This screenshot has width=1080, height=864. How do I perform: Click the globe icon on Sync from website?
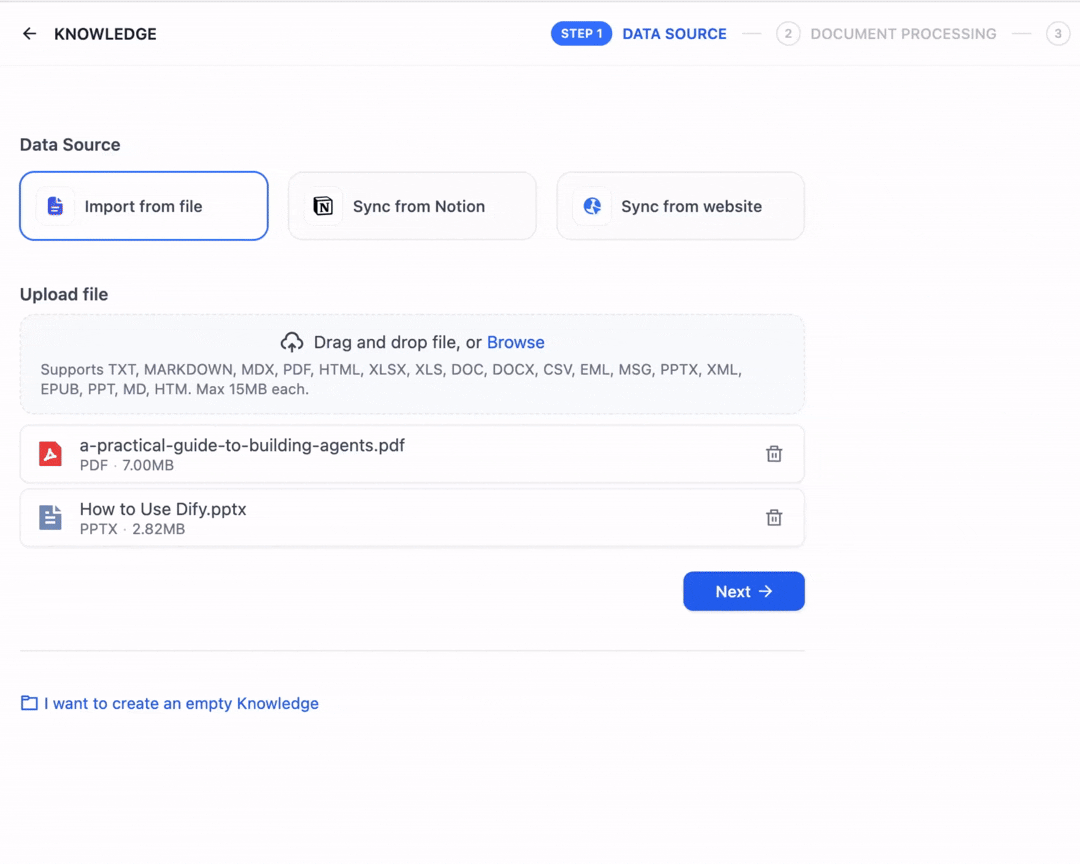pyautogui.click(x=592, y=206)
